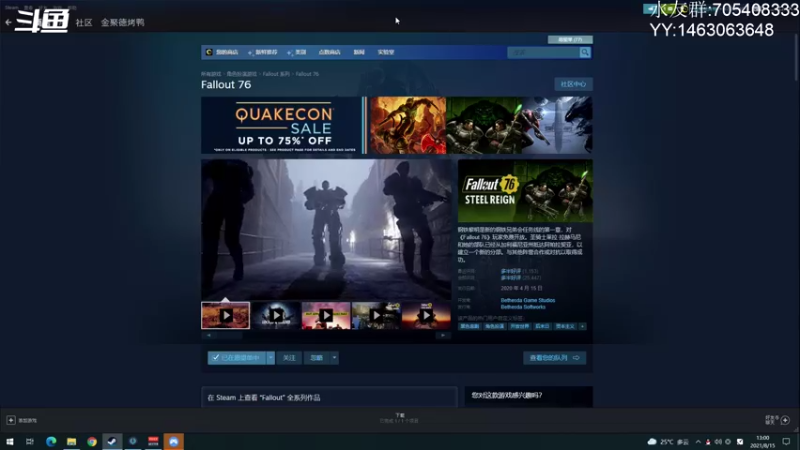Click the Add a Game plus icon
This screenshot has width=800, height=450.
(x=11, y=420)
